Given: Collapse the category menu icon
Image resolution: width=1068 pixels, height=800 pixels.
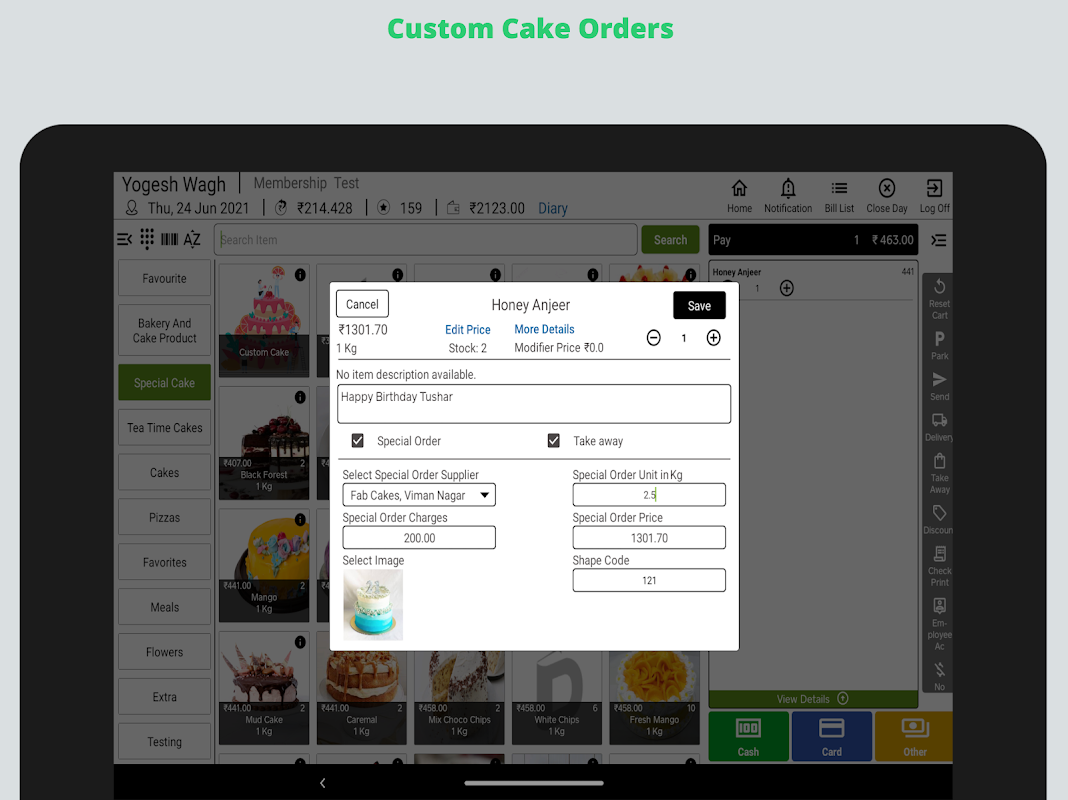Looking at the screenshot, I should point(125,240).
